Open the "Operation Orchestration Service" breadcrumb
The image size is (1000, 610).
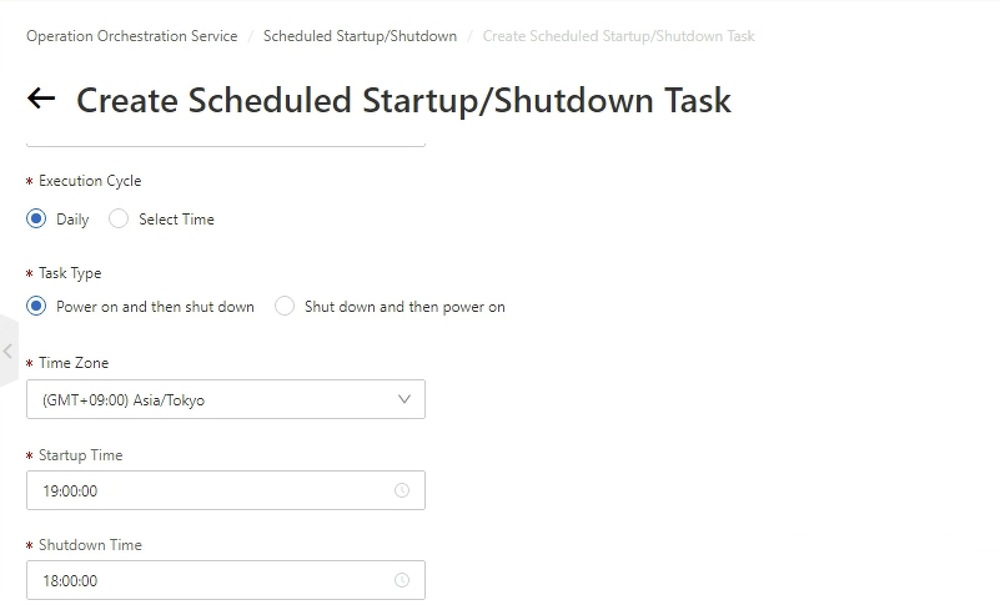pos(130,35)
